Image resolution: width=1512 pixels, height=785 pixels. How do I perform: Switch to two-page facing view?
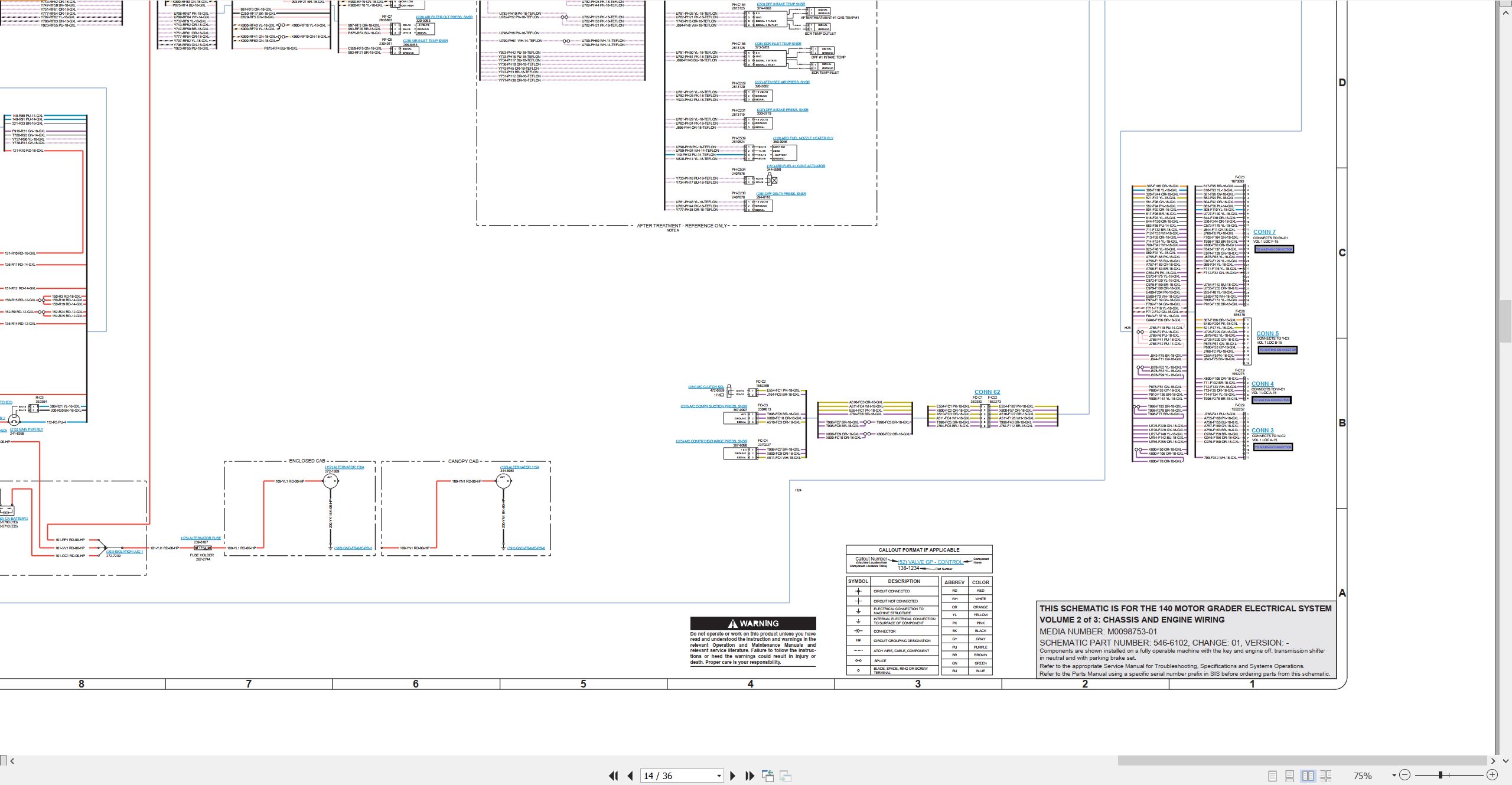tap(1308, 776)
